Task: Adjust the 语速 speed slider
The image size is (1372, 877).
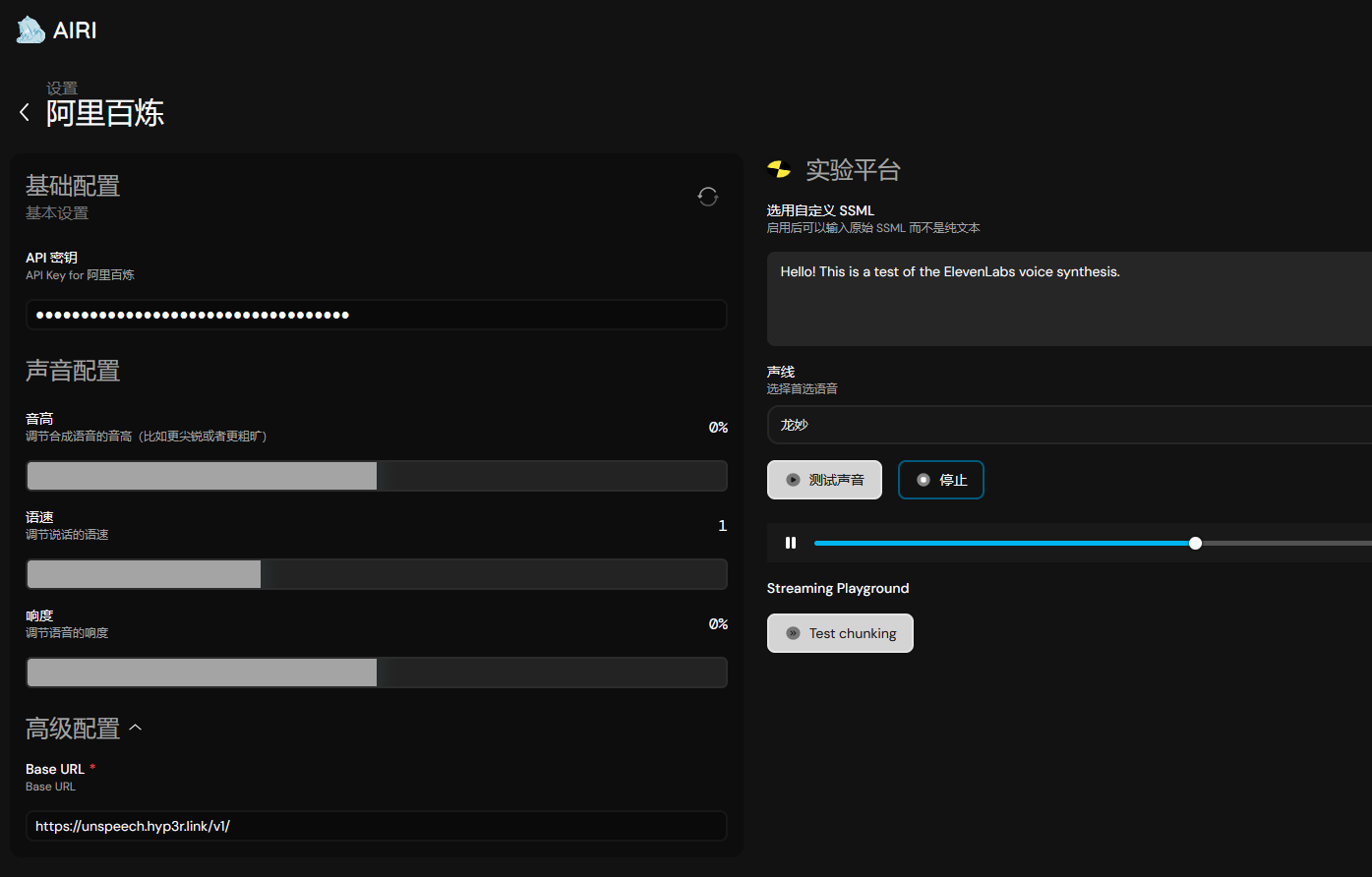Action: 377,574
